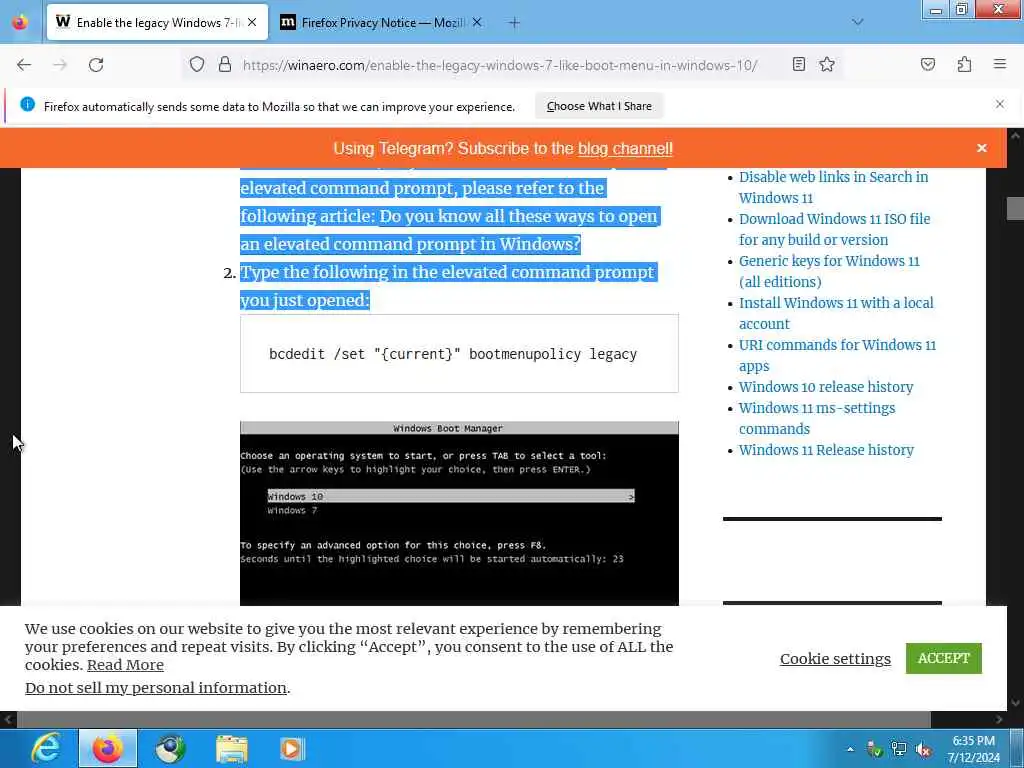
Task: Click the info icon in notification bar
Action: point(27,104)
